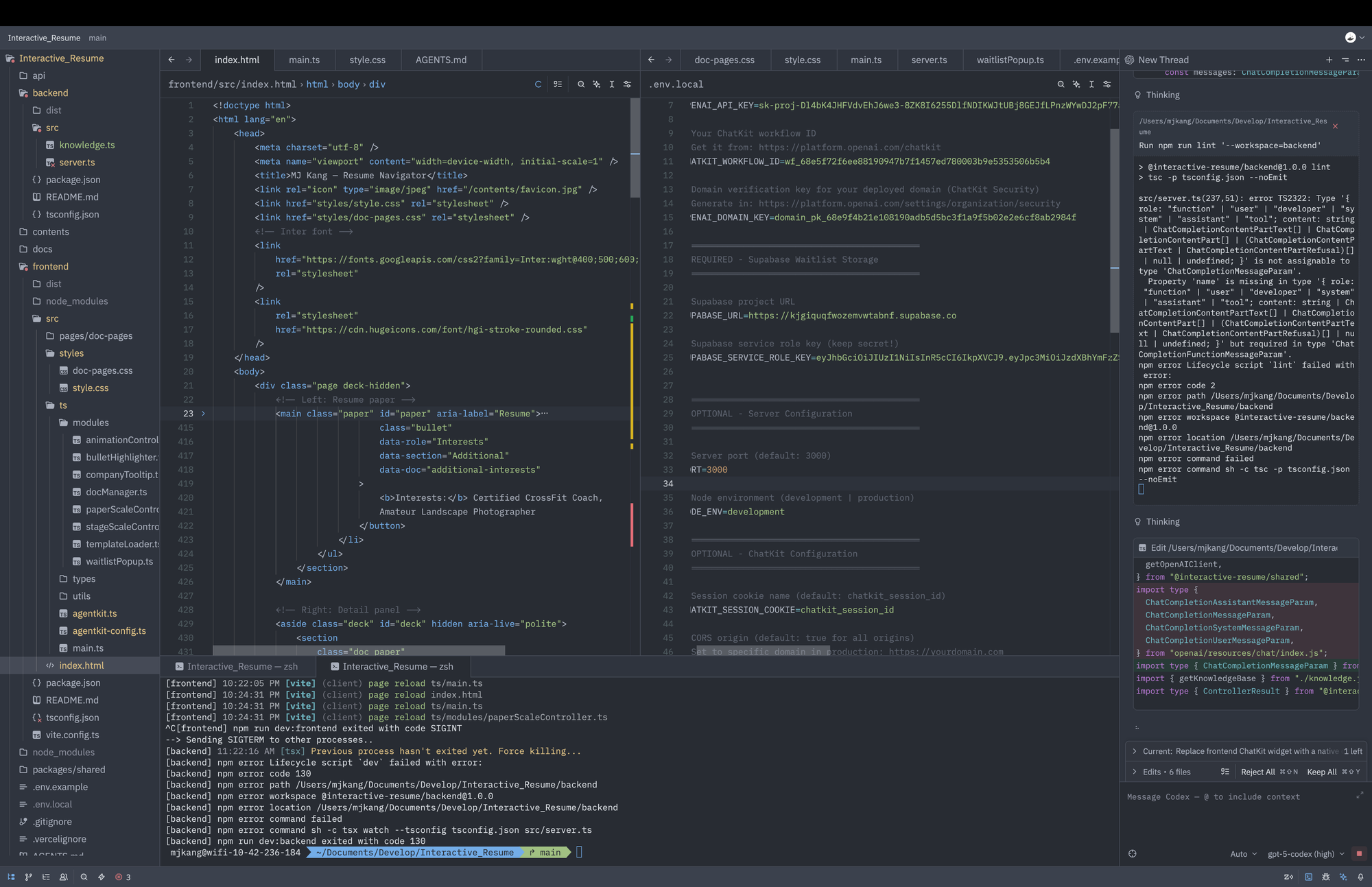Switch to the server.ts tab

(929, 60)
